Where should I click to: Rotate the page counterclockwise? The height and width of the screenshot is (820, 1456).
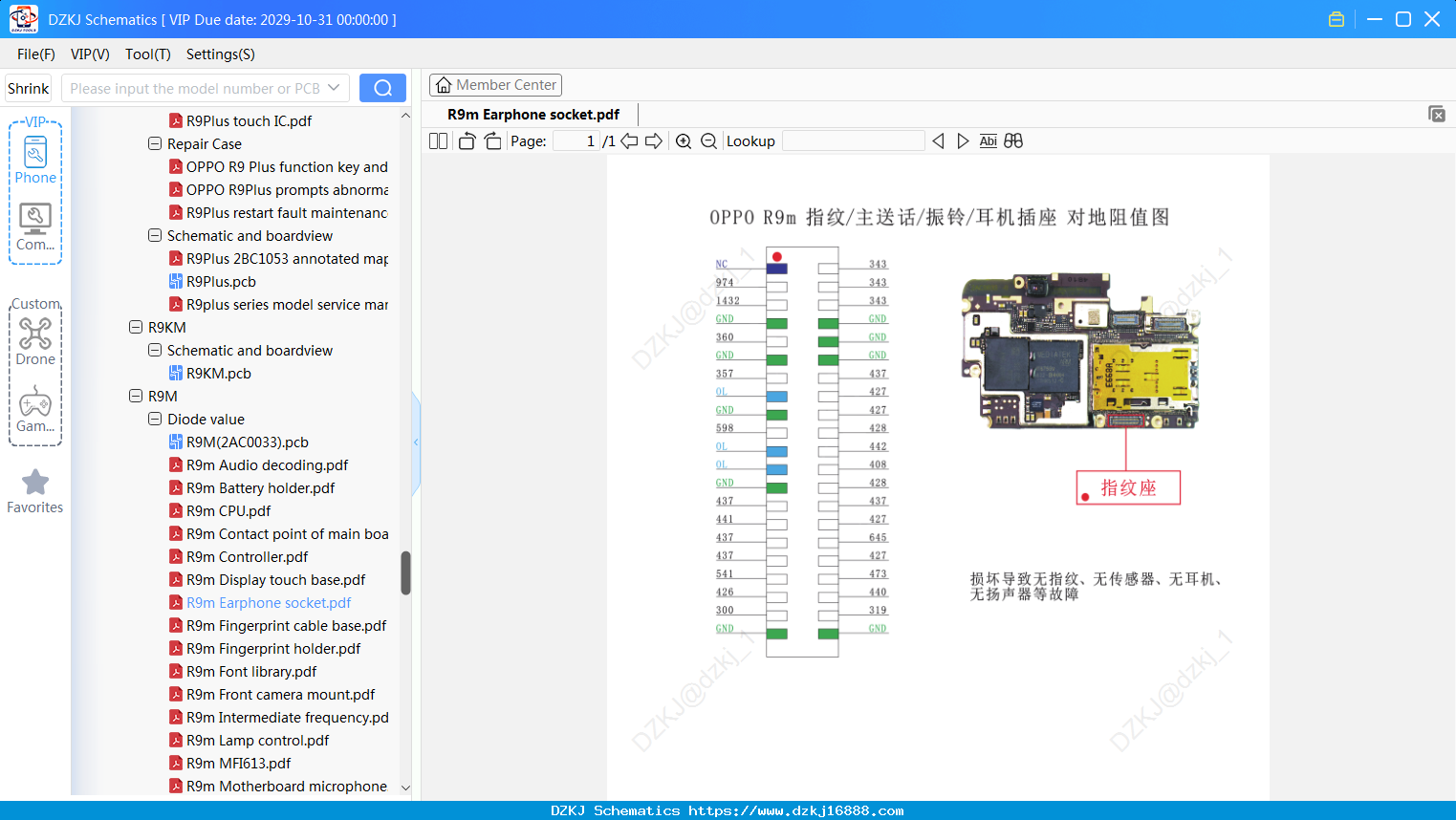click(x=467, y=141)
